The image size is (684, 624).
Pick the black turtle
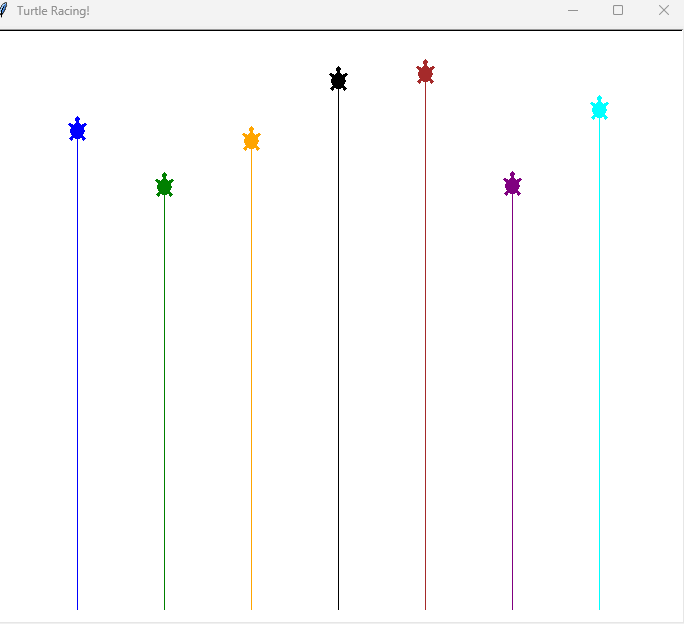338,80
